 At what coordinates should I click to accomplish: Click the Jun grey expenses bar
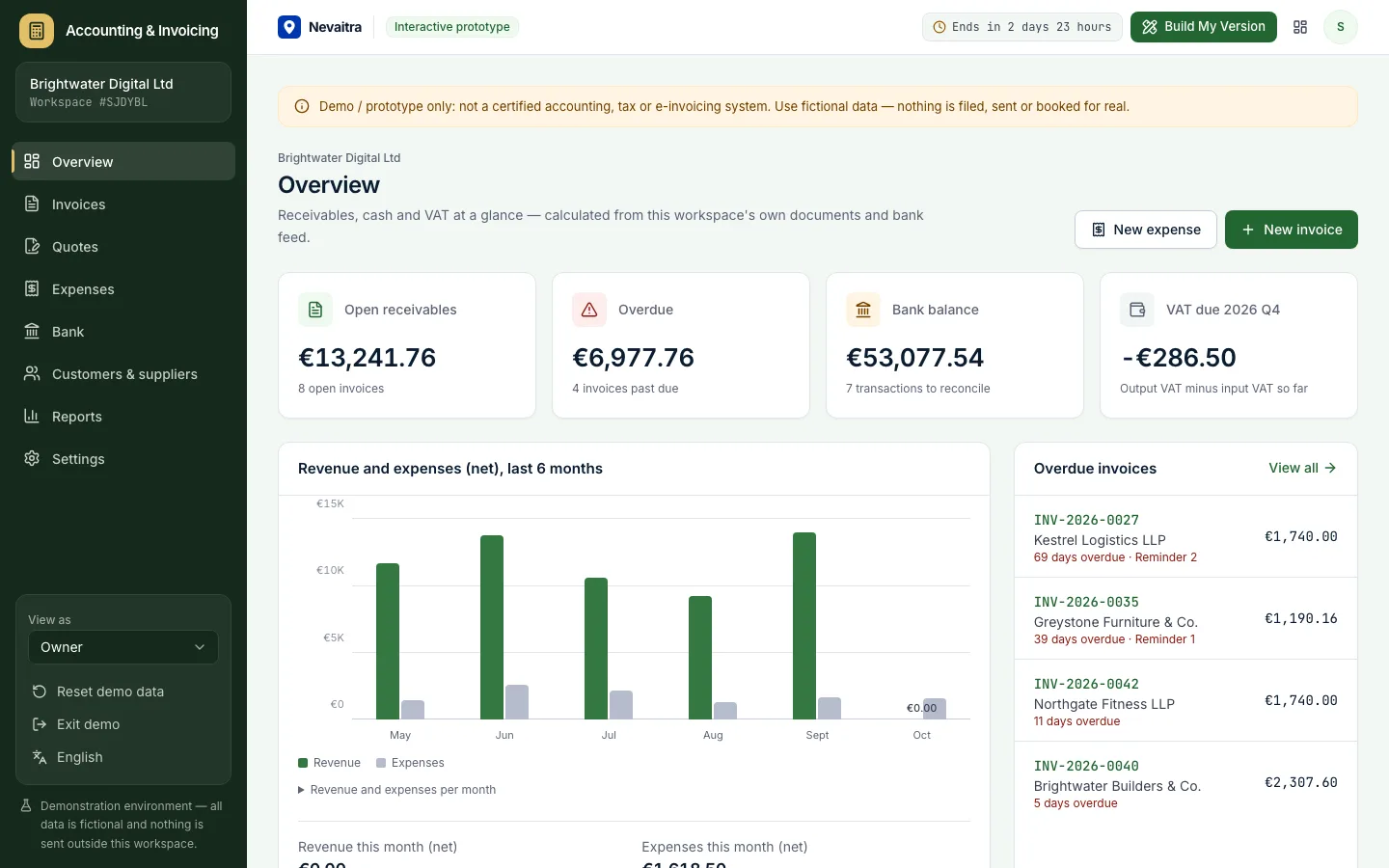tap(517, 702)
